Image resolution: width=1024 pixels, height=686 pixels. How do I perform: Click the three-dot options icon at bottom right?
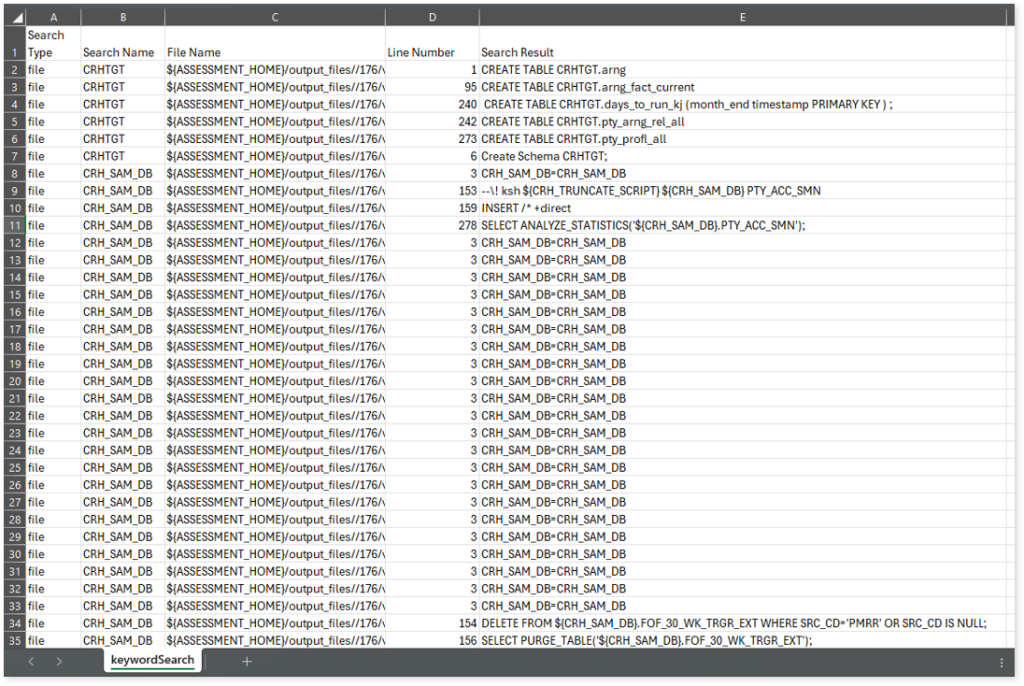[x=1001, y=662]
